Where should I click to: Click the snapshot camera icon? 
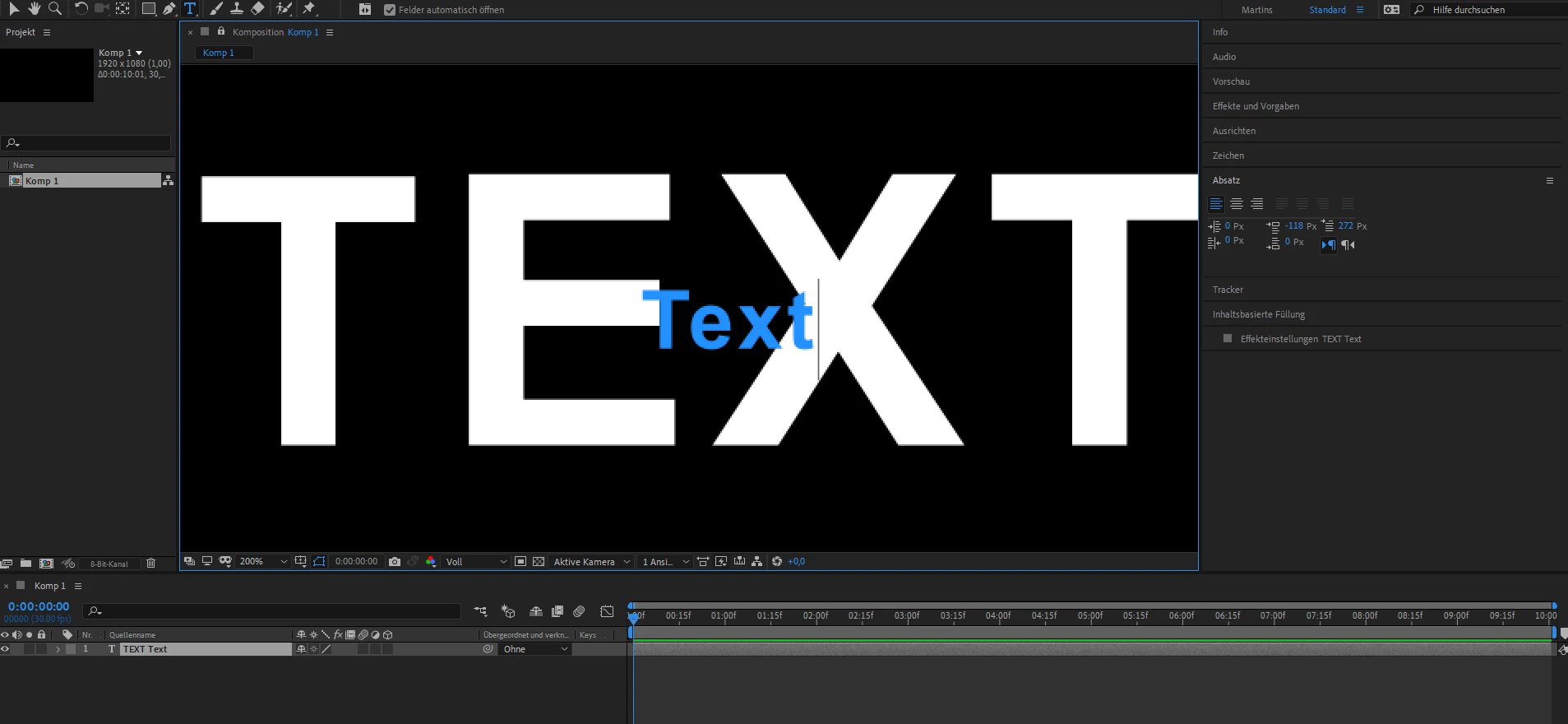pos(395,561)
